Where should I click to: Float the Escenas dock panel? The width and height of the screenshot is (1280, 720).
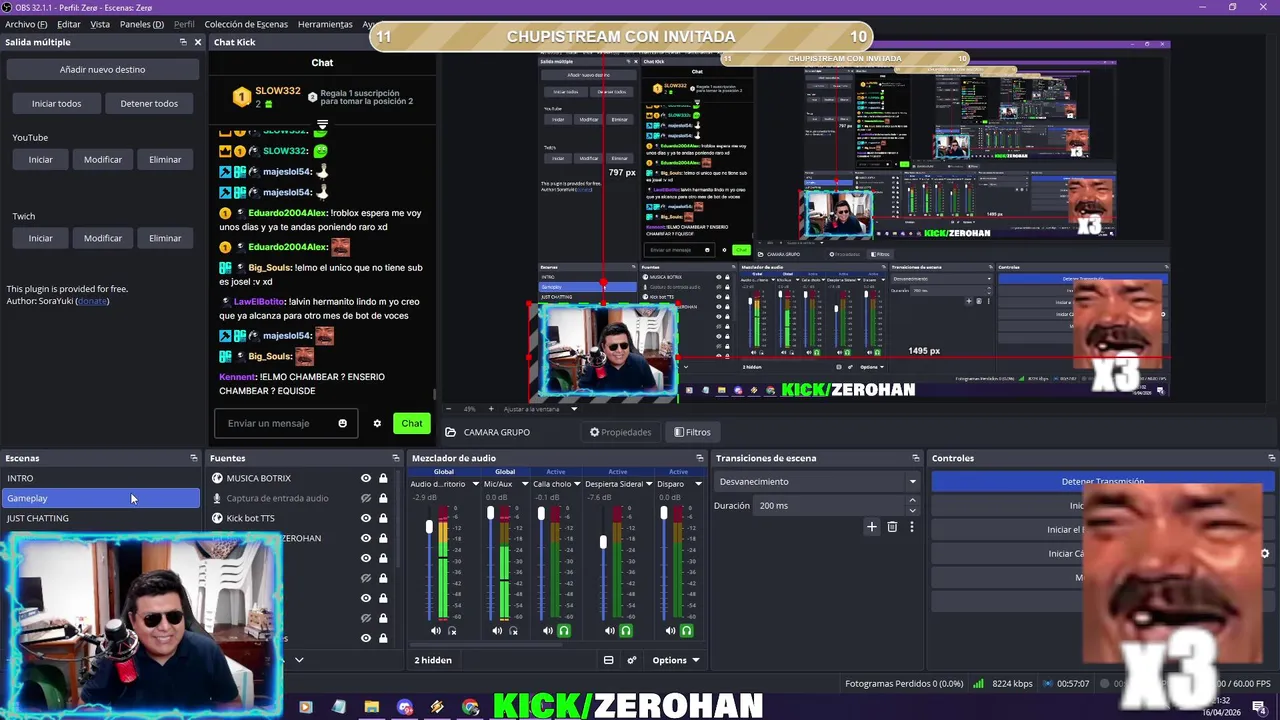point(194,458)
